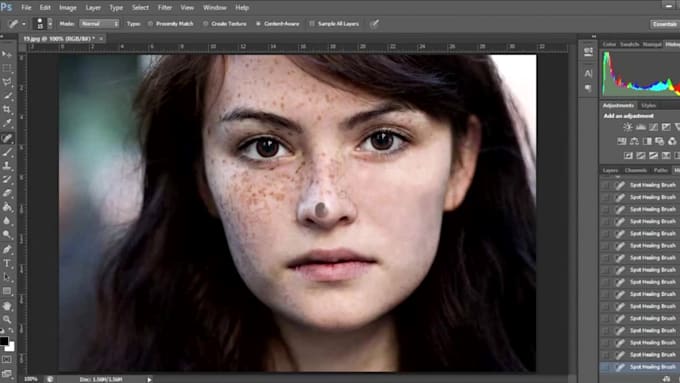Select the Move tool
The height and width of the screenshot is (383, 680).
click(x=7, y=54)
